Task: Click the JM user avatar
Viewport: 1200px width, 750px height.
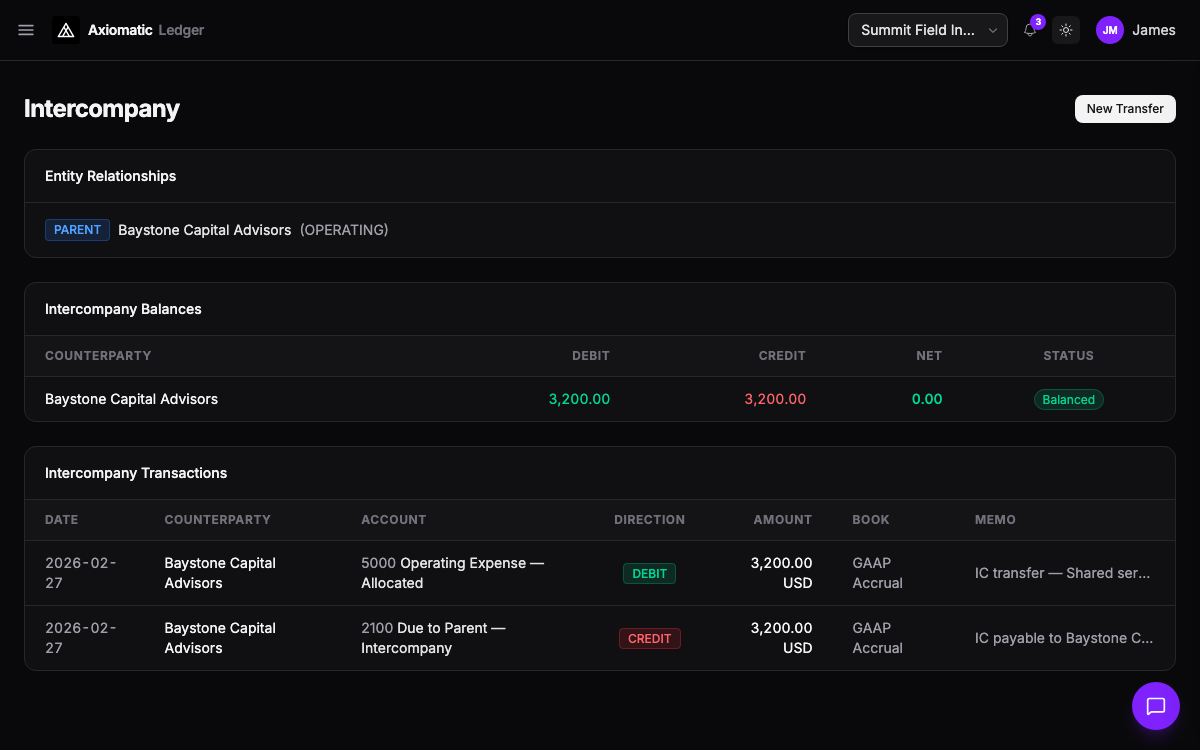Action: pos(1110,30)
